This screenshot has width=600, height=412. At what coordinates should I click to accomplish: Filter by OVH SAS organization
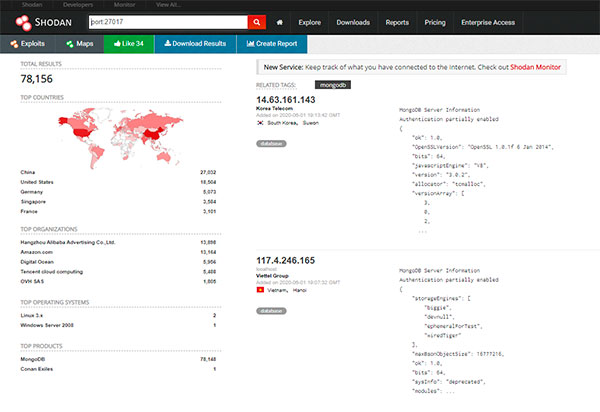pos(32,282)
